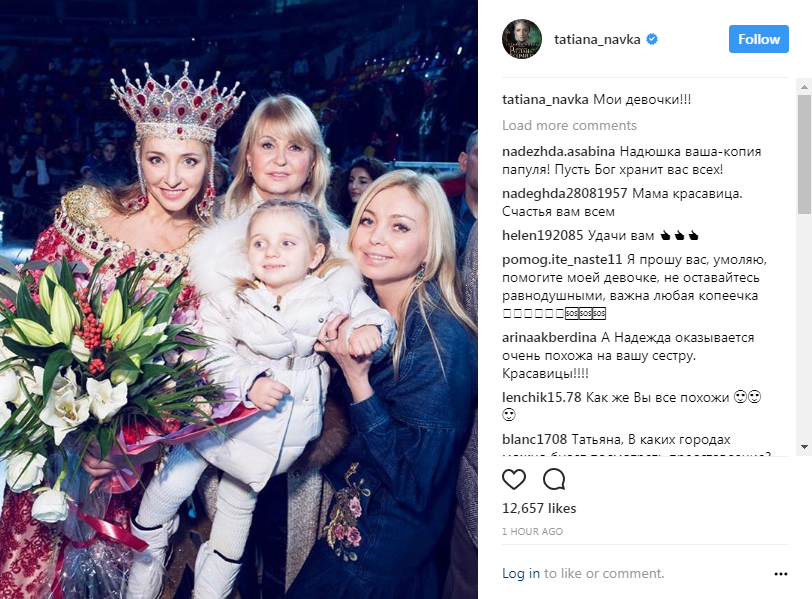Image resolution: width=812 pixels, height=599 pixels.
Task: Open tatiana_navka profile avatar
Action: pyautogui.click(x=522, y=39)
